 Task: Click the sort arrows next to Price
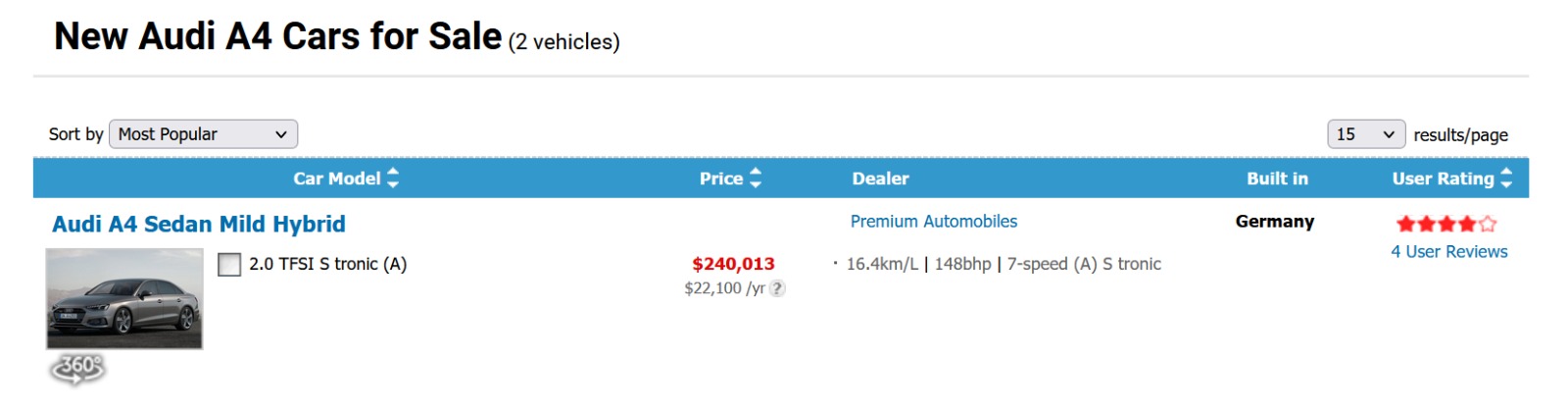(x=756, y=178)
